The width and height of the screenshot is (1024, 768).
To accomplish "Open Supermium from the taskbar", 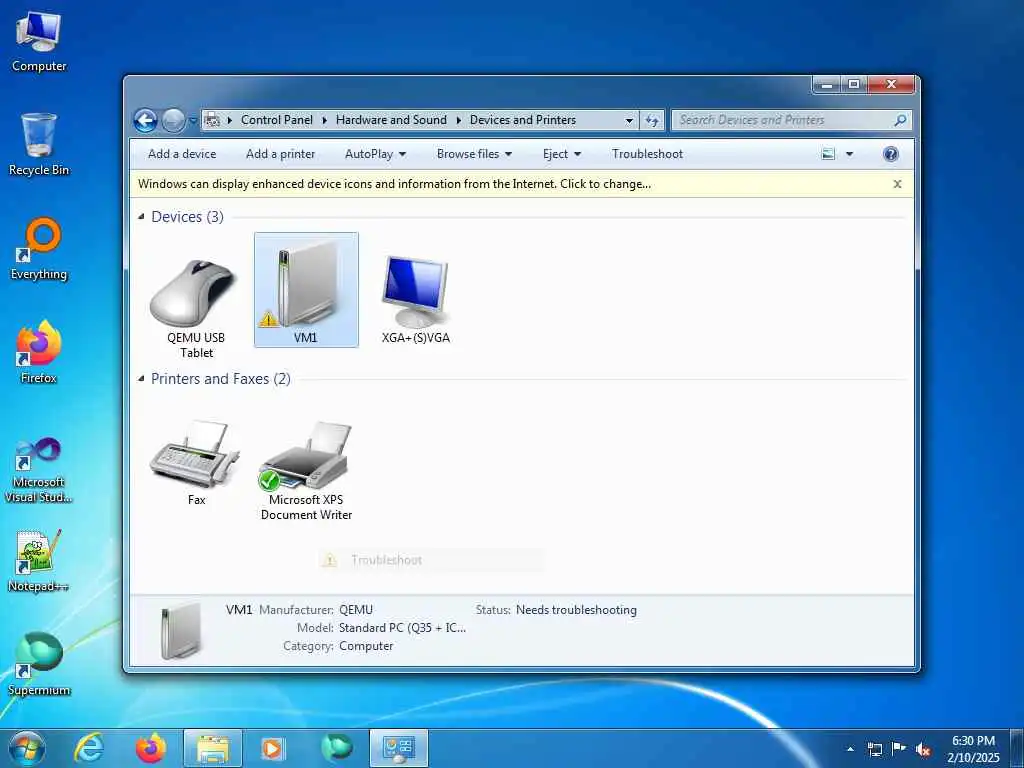I will pyautogui.click(x=337, y=748).
